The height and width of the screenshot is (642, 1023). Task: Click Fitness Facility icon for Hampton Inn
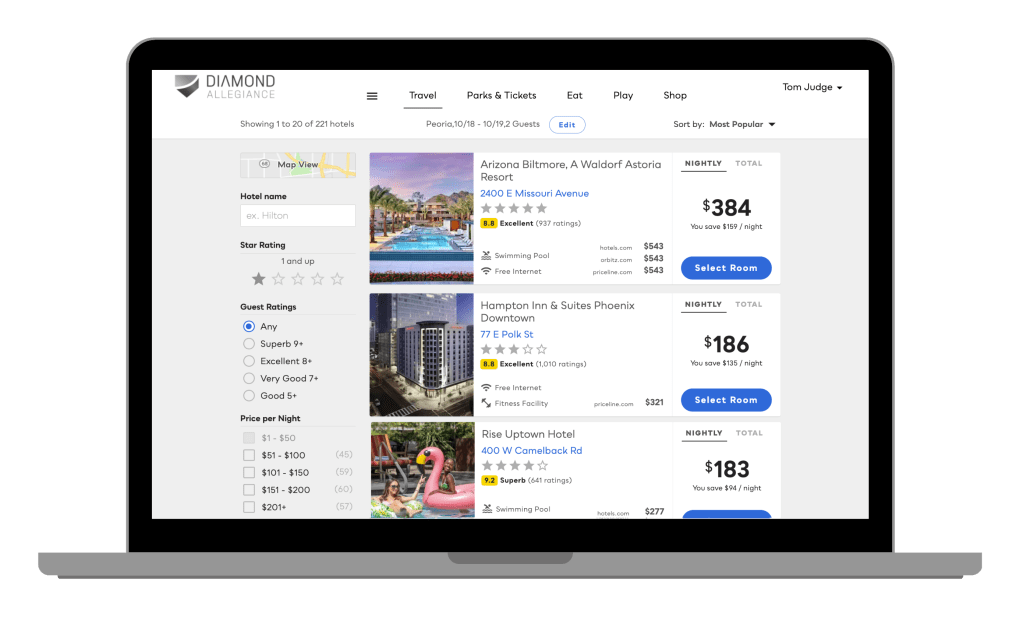point(486,403)
